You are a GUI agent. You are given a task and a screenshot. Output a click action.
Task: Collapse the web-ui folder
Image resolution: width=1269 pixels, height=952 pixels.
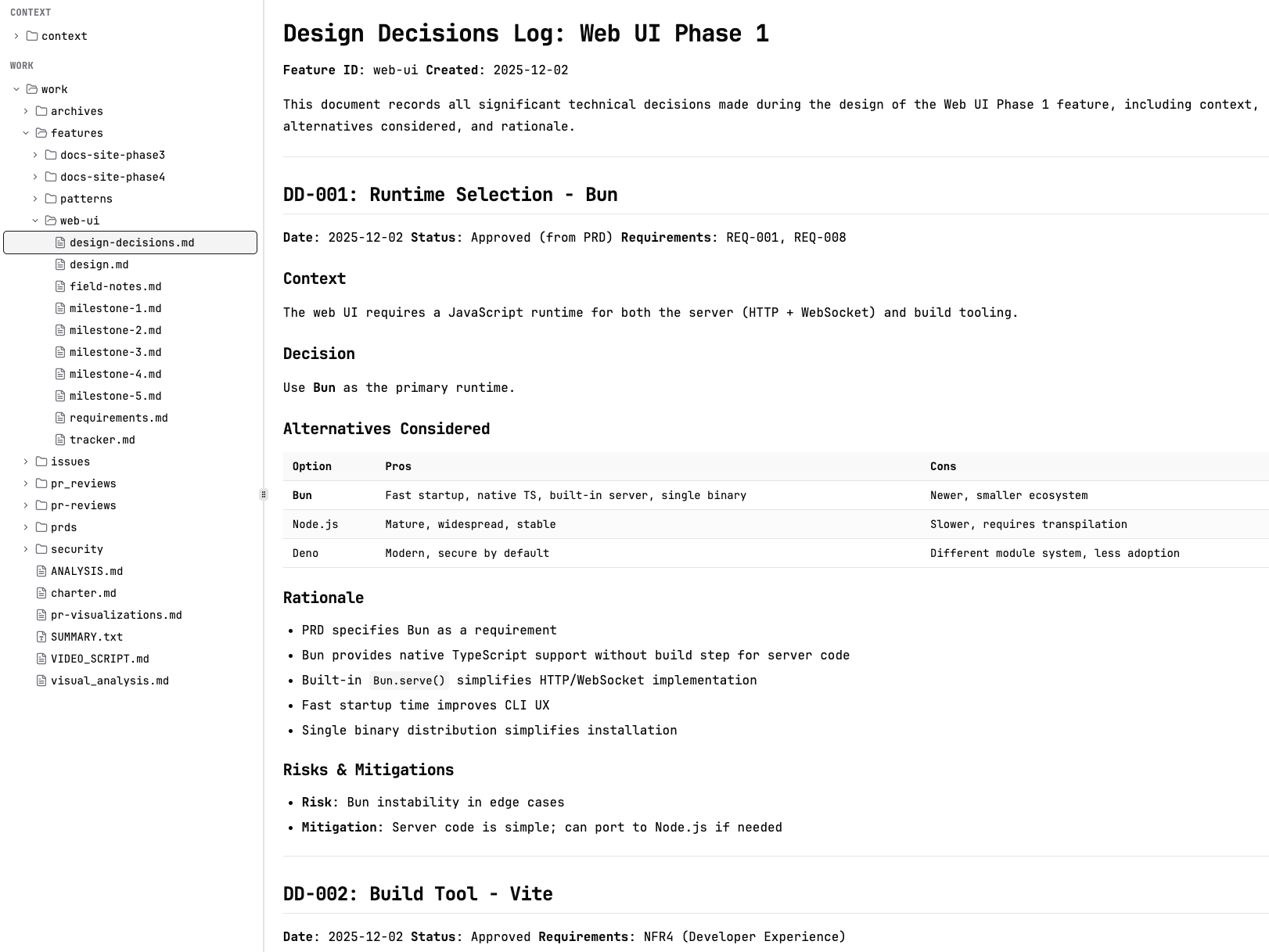(x=34, y=221)
